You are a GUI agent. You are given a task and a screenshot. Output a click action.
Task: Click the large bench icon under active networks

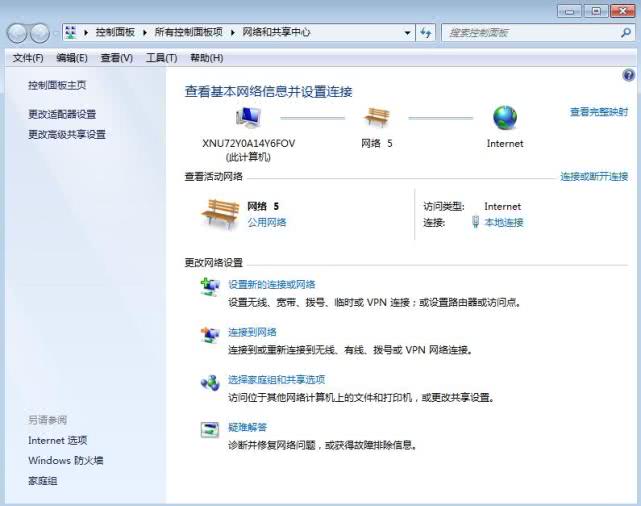coord(221,213)
